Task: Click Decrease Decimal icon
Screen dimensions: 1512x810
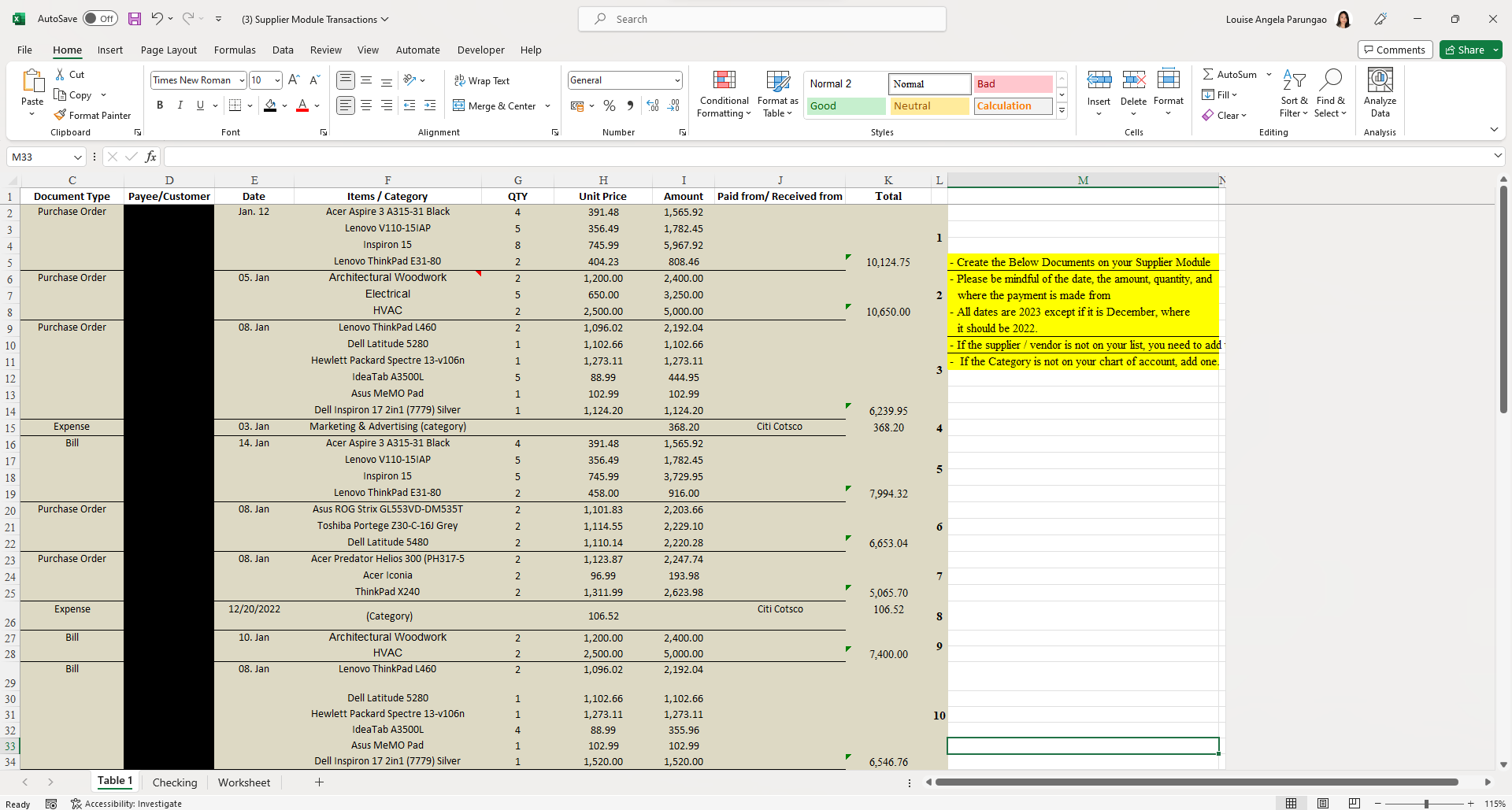Action: pyautogui.click(x=673, y=105)
